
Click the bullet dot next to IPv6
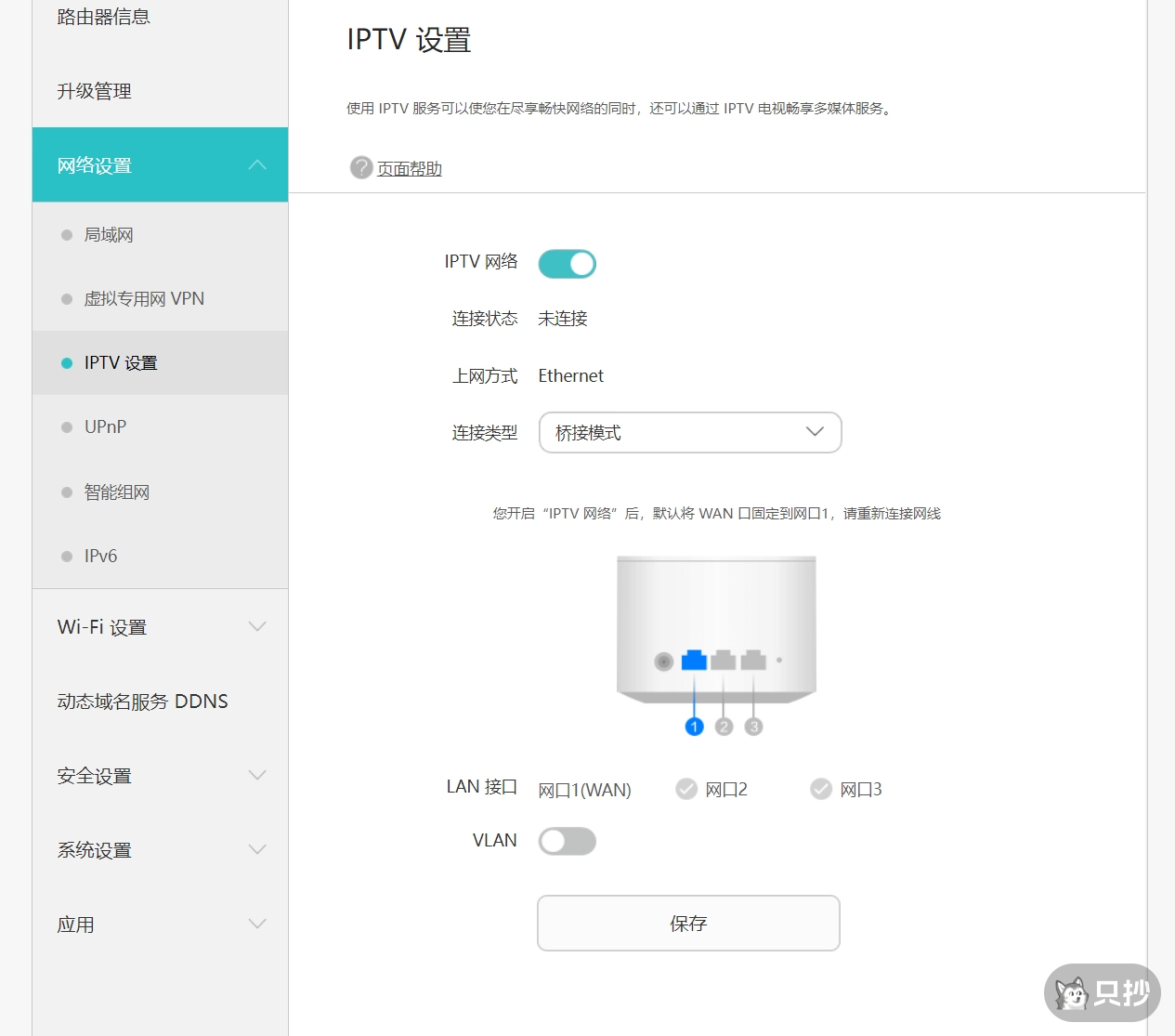click(x=65, y=556)
